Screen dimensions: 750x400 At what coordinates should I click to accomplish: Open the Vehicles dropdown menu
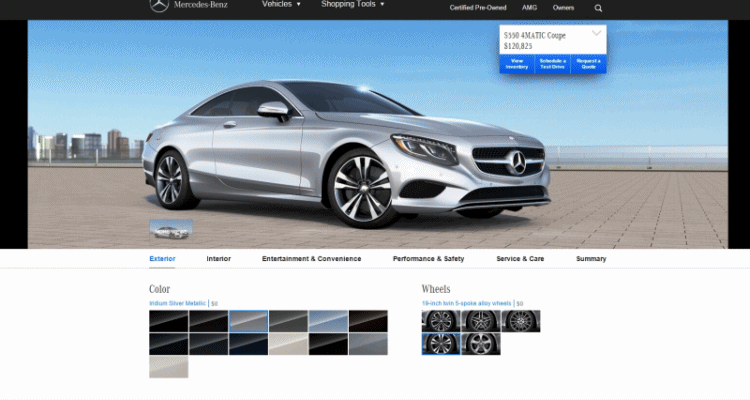coord(281,4)
